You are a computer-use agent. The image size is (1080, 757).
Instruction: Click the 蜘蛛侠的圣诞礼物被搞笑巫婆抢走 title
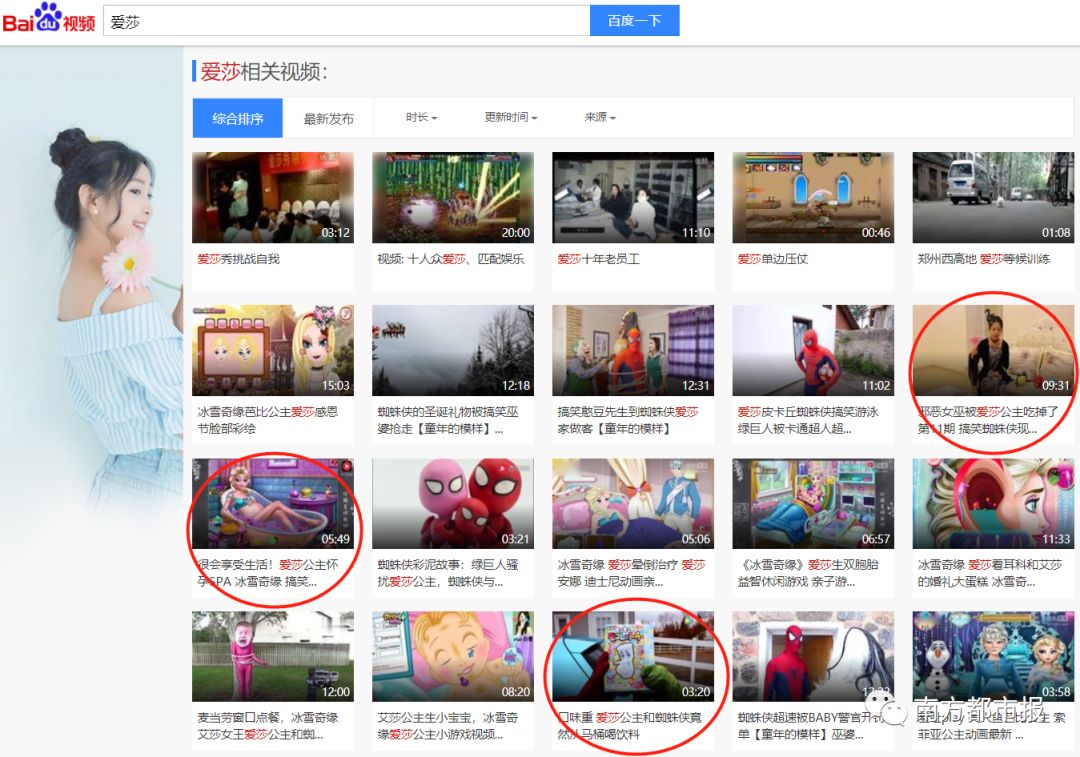[x=448, y=420]
